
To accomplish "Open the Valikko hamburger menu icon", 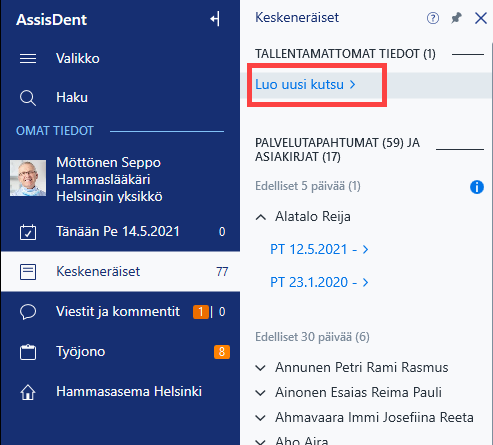I will tap(28, 59).
